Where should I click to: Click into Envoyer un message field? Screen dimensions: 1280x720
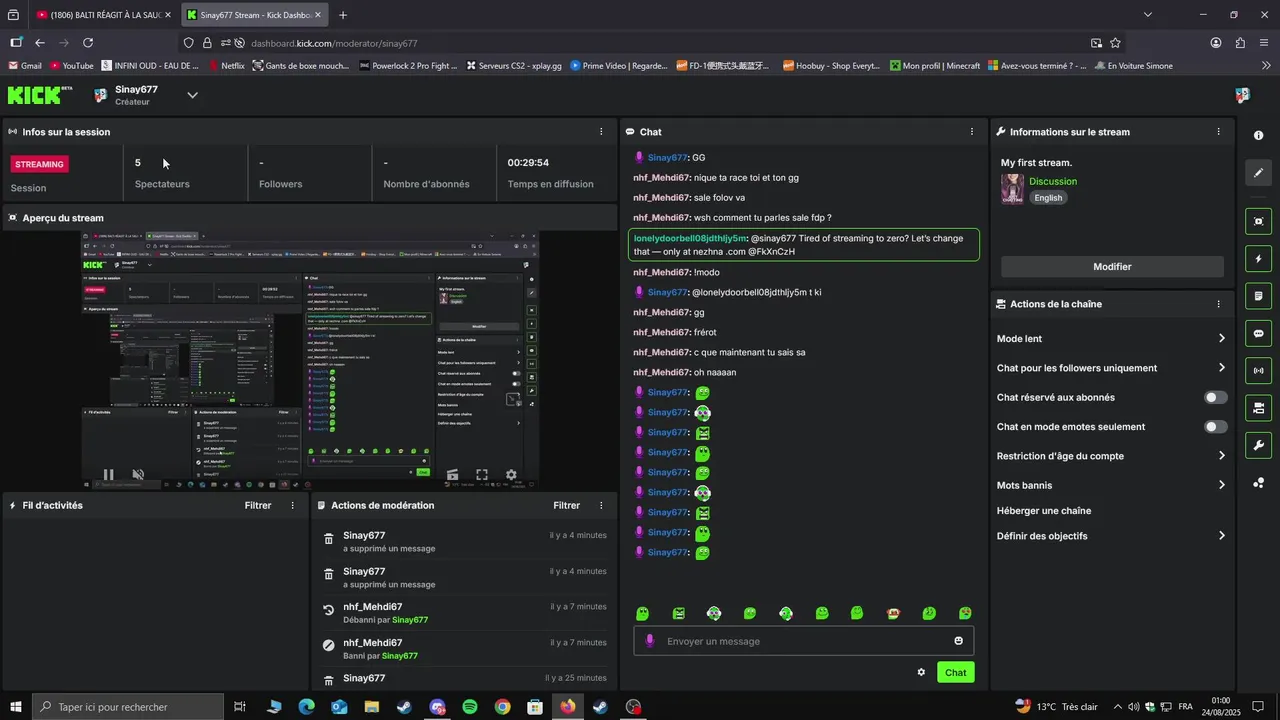pyautogui.click(x=803, y=641)
